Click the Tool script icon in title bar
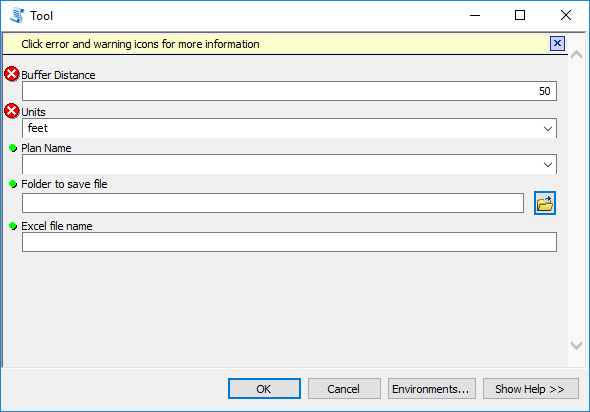The image size is (590, 412). click(17, 15)
